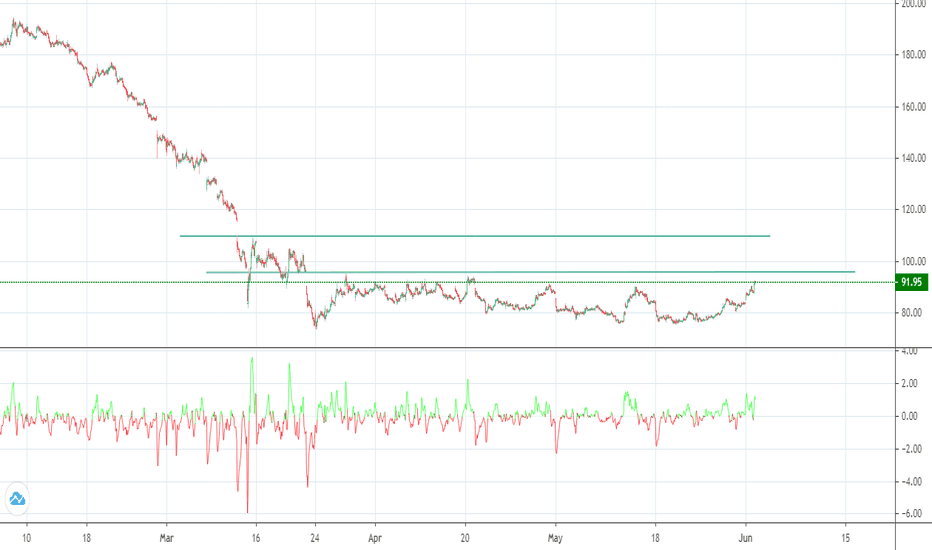
Task: Click the green 91.95 current price label
Action: click(x=912, y=282)
